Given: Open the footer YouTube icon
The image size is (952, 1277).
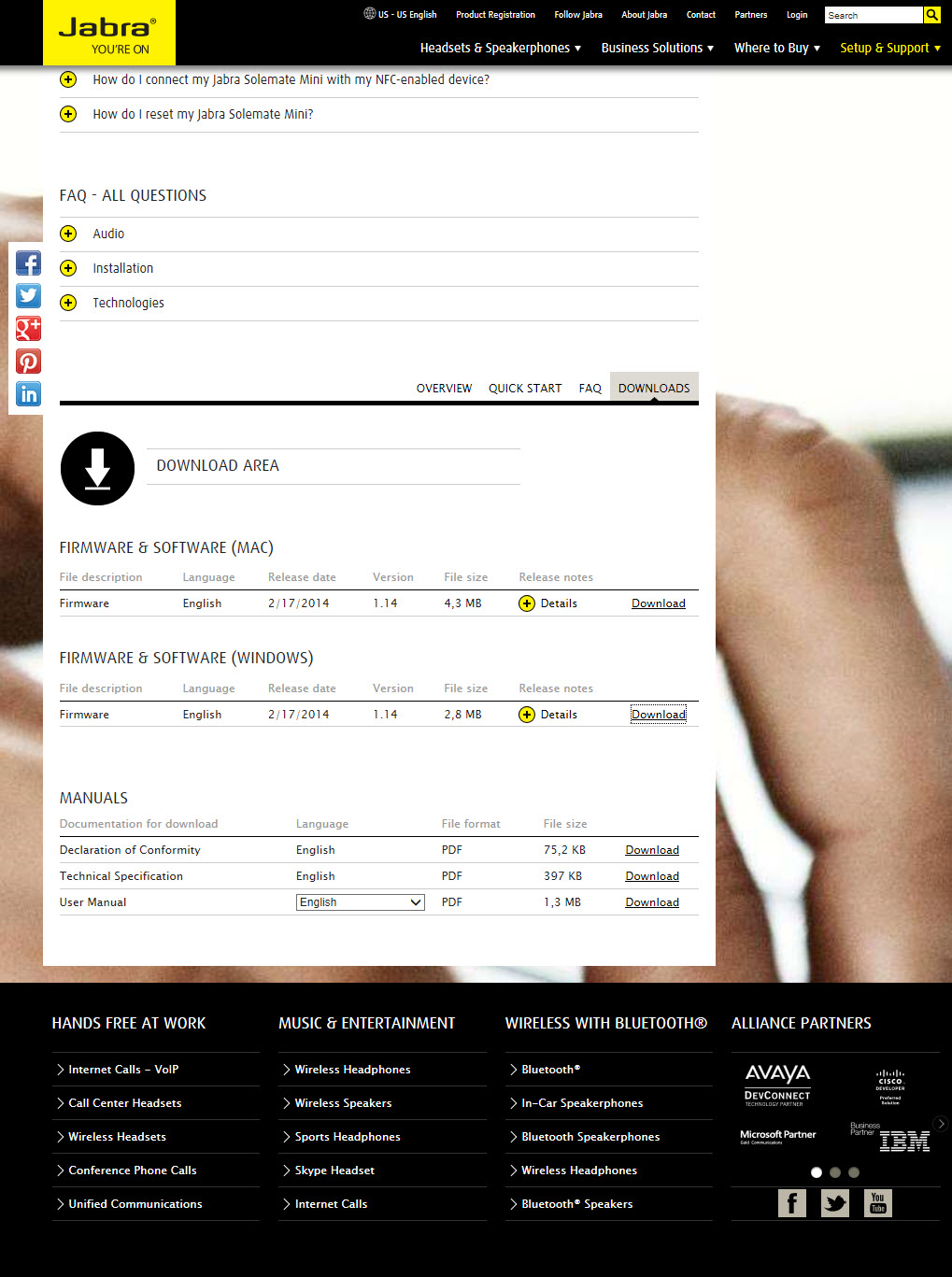Looking at the screenshot, I should pyautogui.click(x=878, y=1203).
